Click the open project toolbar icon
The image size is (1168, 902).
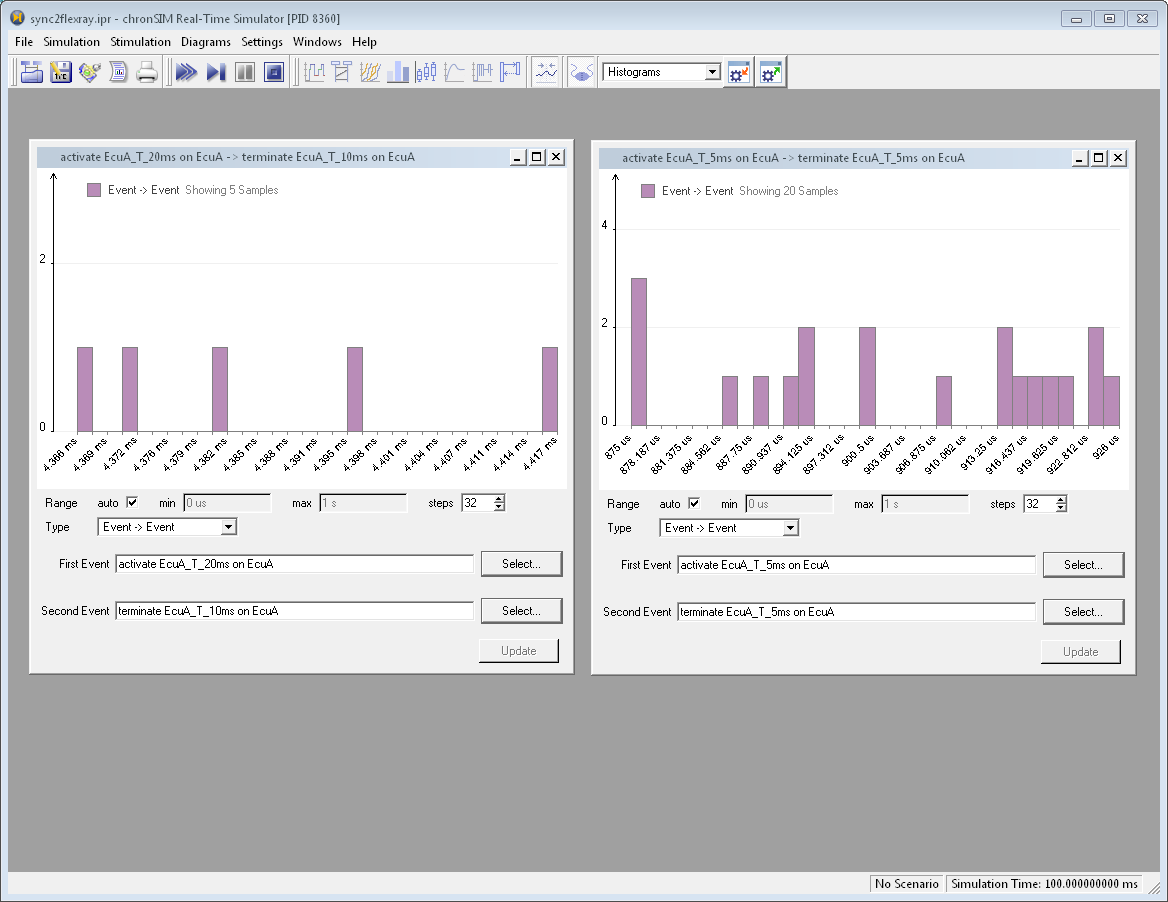(31, 72)
